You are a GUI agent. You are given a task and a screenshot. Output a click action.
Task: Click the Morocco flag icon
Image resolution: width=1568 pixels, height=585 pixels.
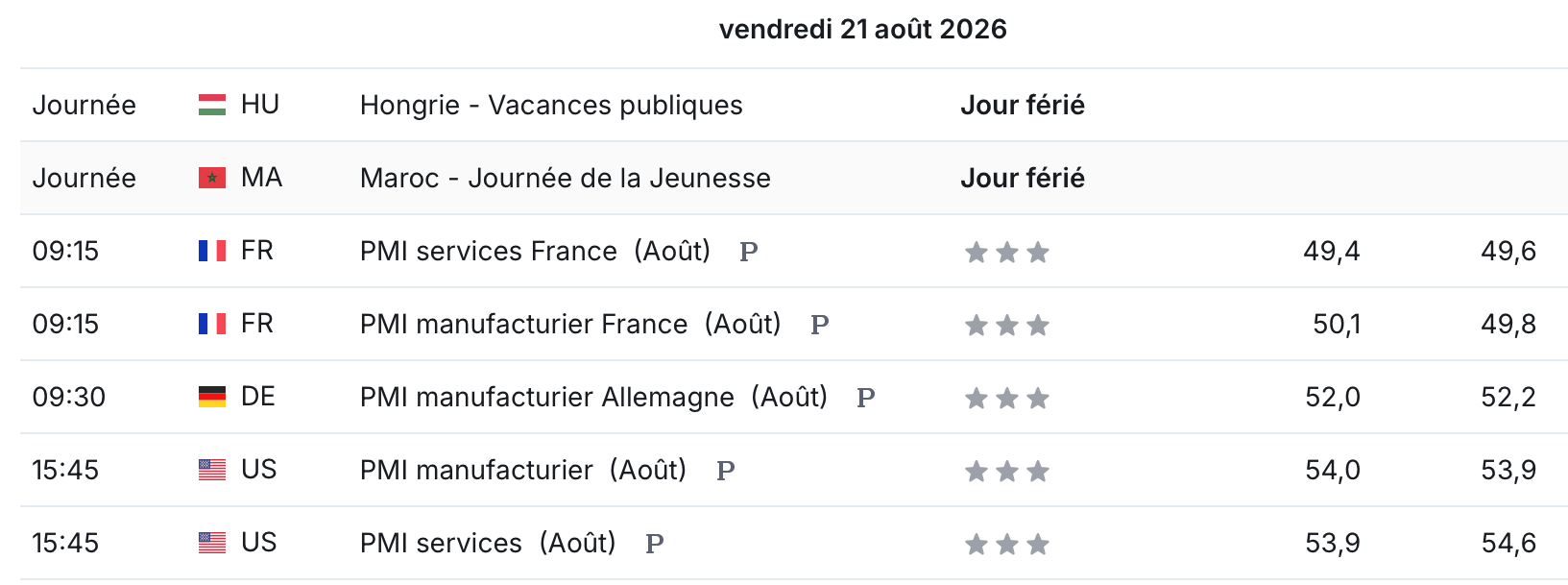[x=212, y=178]
